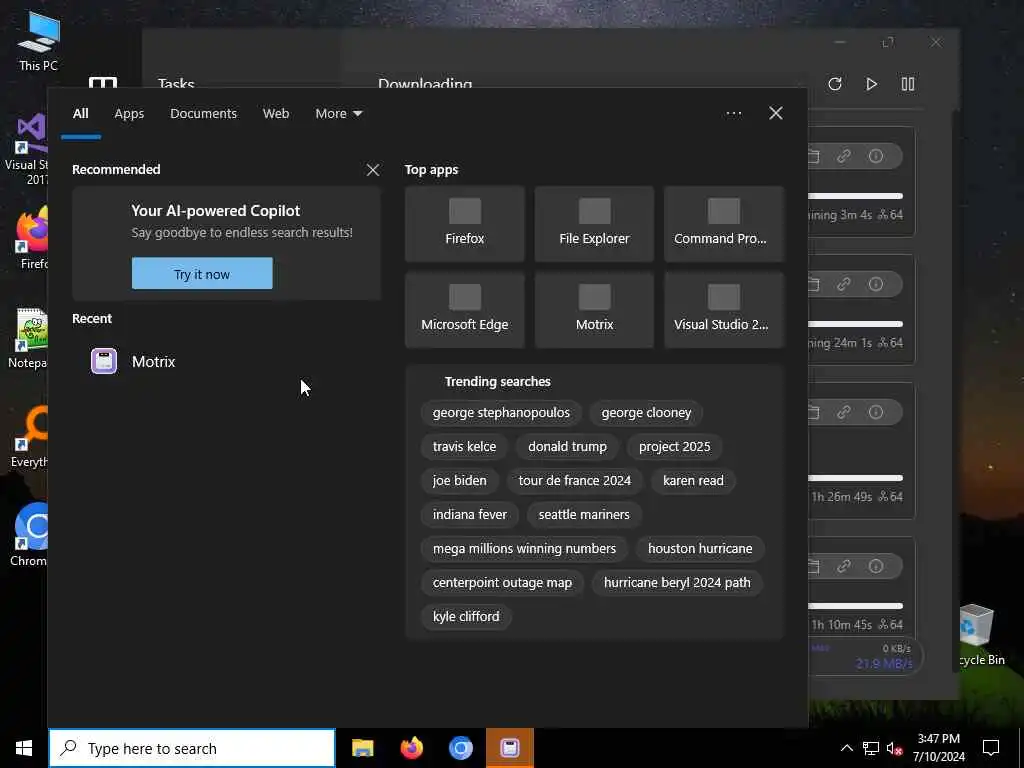This screenshot has height=768, width=1024.
Task: Copy link of the 24m 1s download
Action: (x=844, y=284)
